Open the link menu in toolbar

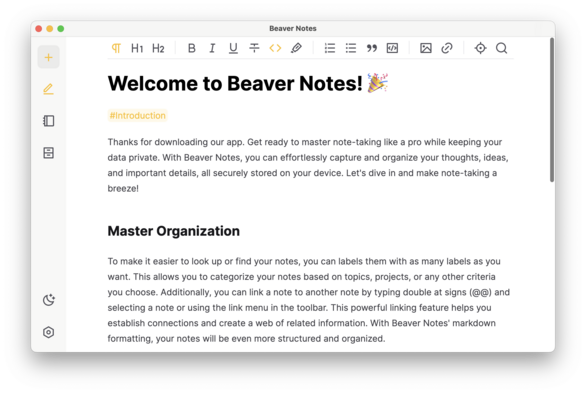click(x=447, y=48)
